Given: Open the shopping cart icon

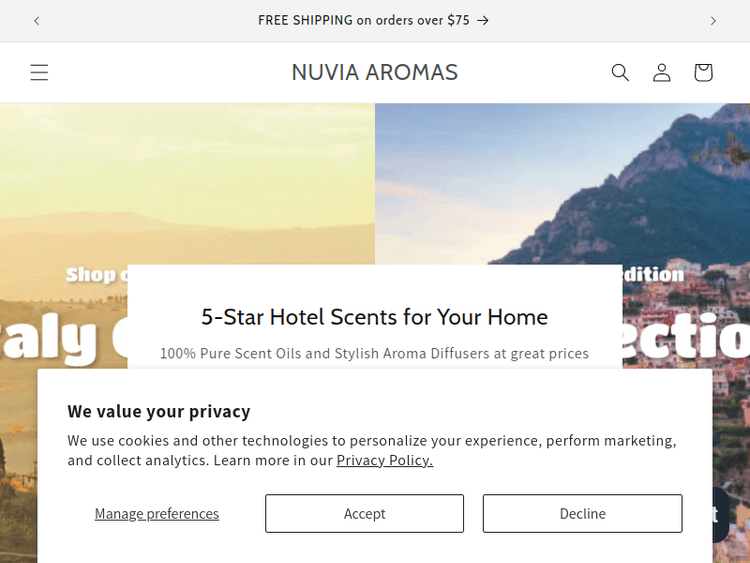Looking at the screenshot, I should click(703, 72).
